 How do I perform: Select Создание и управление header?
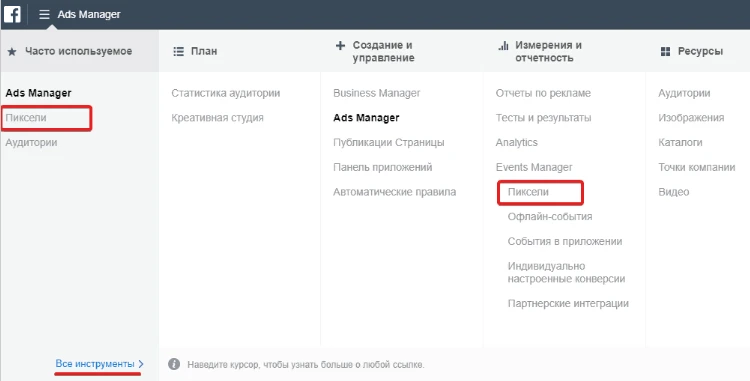click(x=383, y=52)
